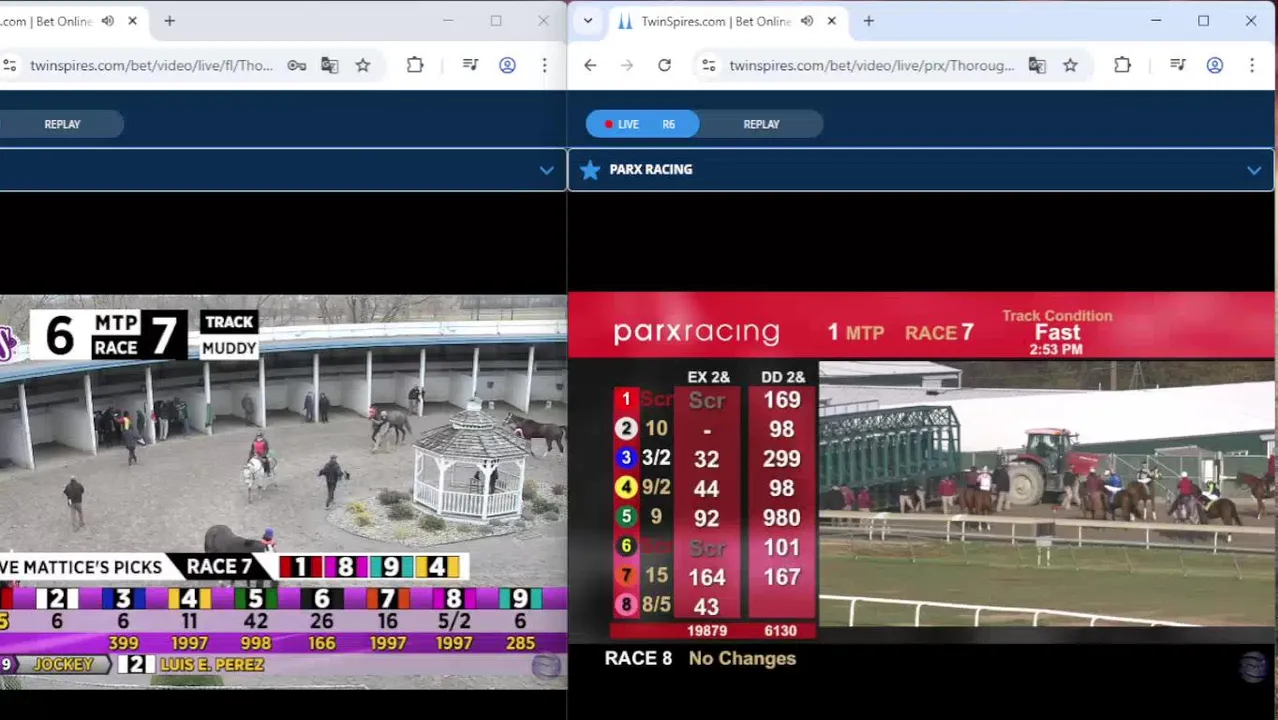This screenshot has width=1278, height=720.
Task: Switch to the LIVE R6 feed
Action: click(643, 124)
